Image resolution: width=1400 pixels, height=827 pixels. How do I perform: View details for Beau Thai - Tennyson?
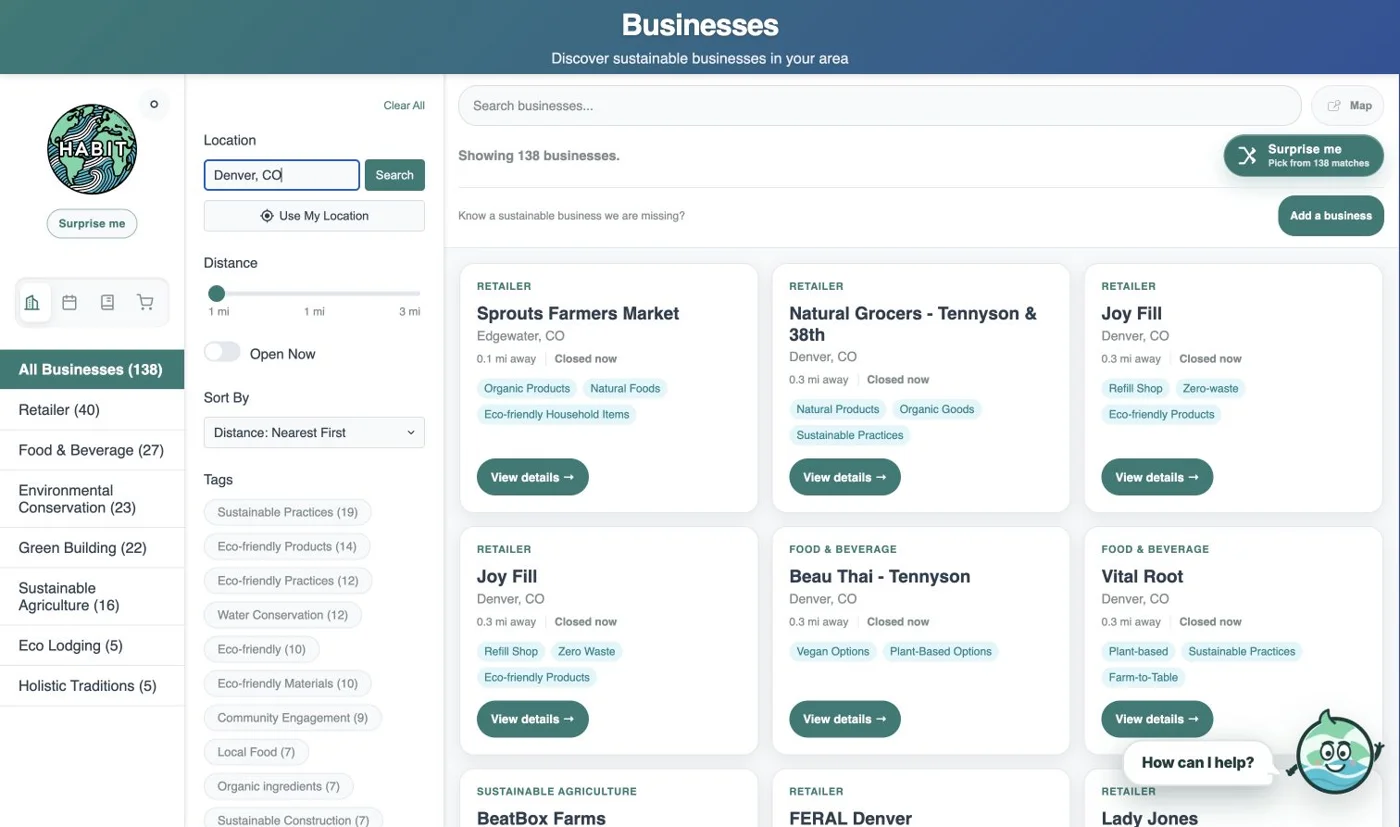[x=844, y=719]
